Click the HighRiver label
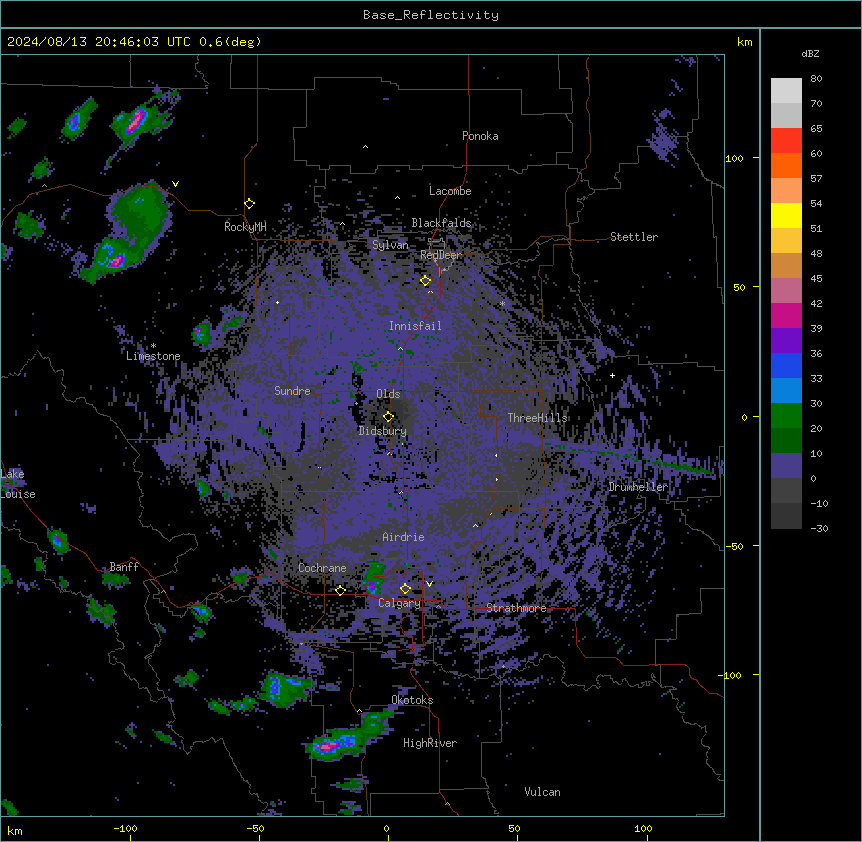The width and height of the screenshot is (862, 842). click(x=430, y=743)
